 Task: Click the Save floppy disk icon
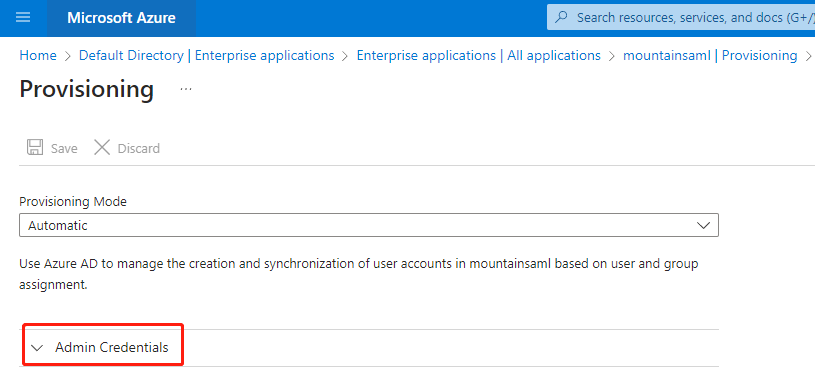(35, 148)
